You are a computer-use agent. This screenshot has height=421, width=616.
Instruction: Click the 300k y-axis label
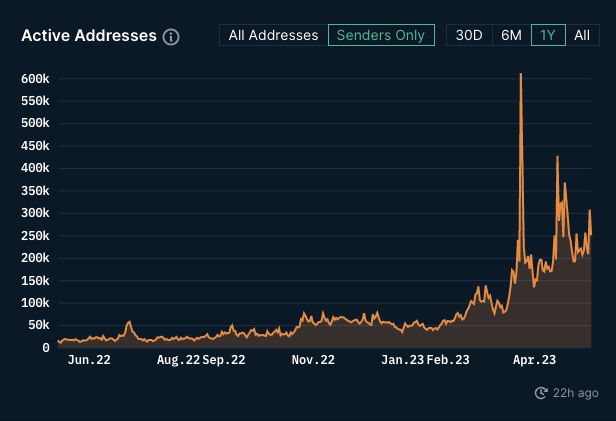click(35, 213)
